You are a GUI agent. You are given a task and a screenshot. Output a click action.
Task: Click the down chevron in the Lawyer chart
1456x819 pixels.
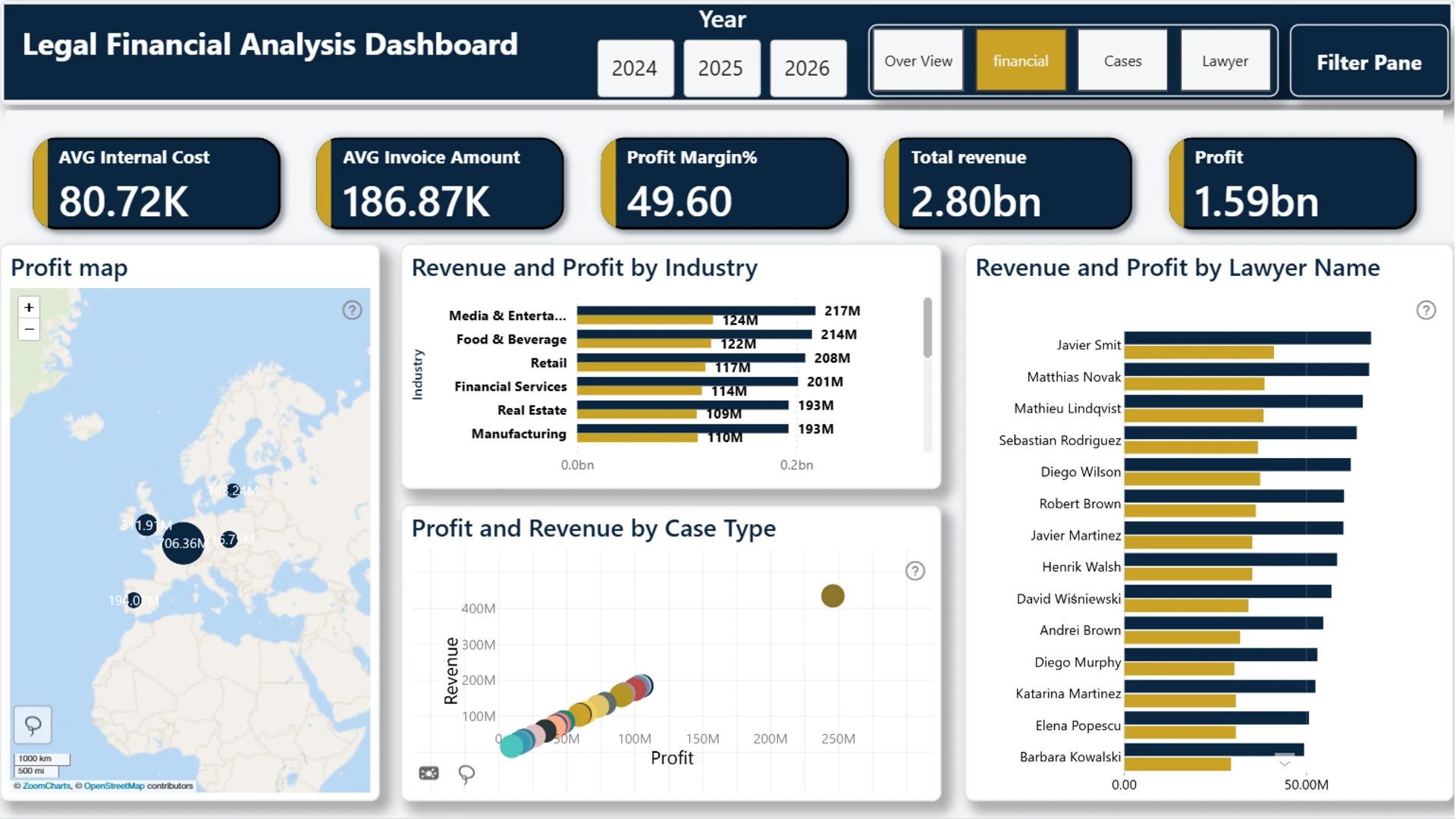click(x=1285, y=763)
